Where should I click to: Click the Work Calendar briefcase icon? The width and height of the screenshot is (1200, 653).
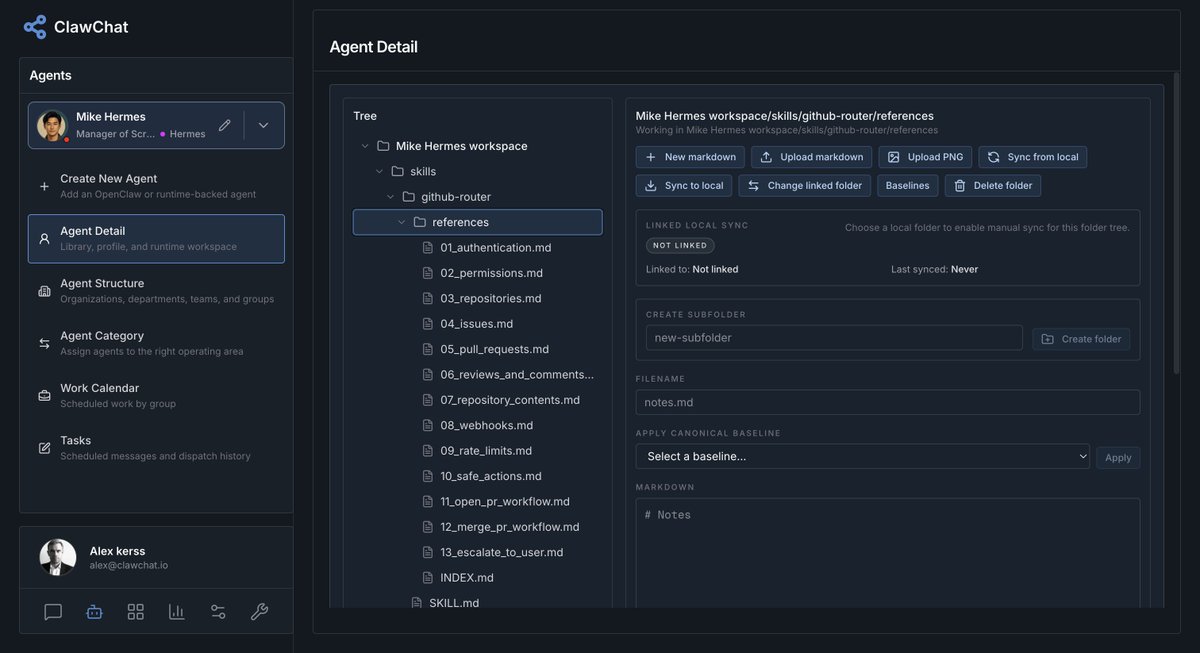click(x=44, y=395)
